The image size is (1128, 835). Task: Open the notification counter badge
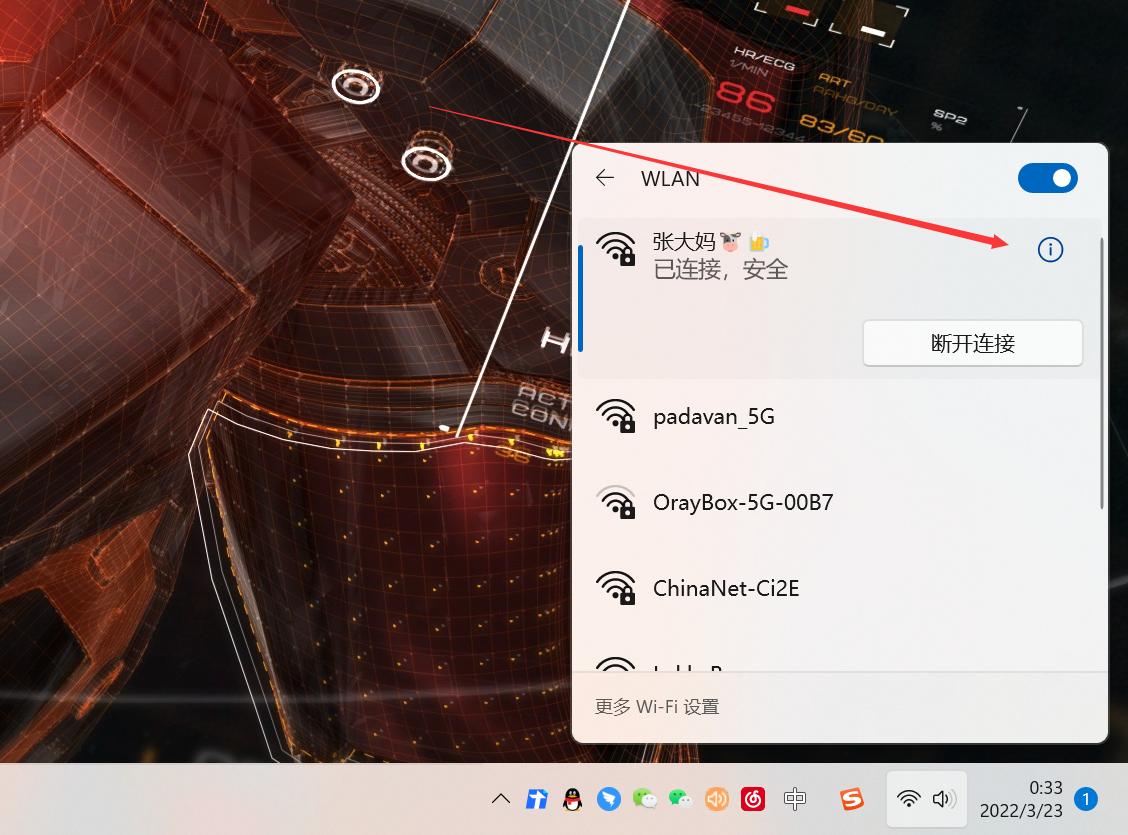(1086, 799)
